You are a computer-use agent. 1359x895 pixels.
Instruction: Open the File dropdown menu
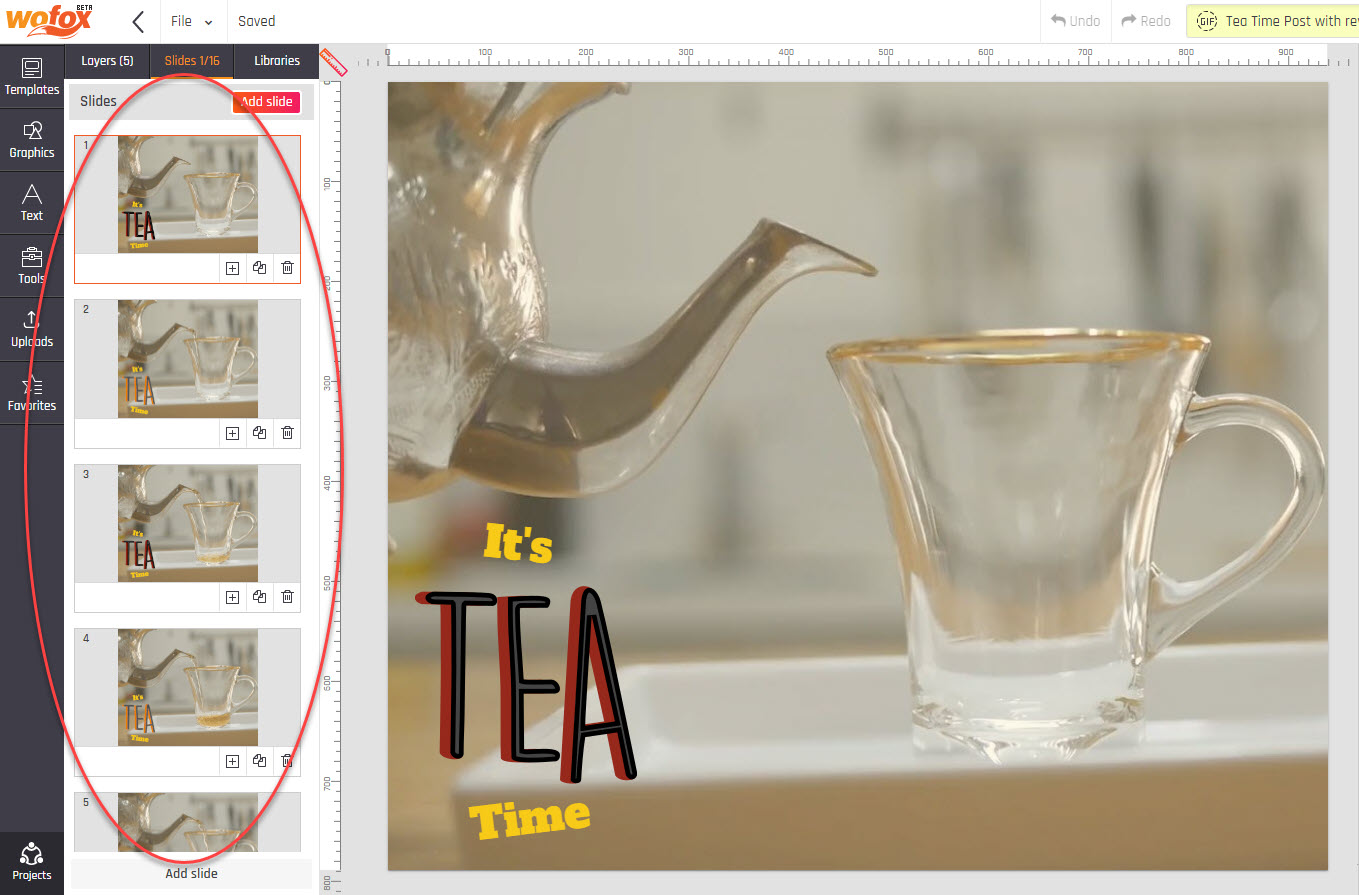191,21
